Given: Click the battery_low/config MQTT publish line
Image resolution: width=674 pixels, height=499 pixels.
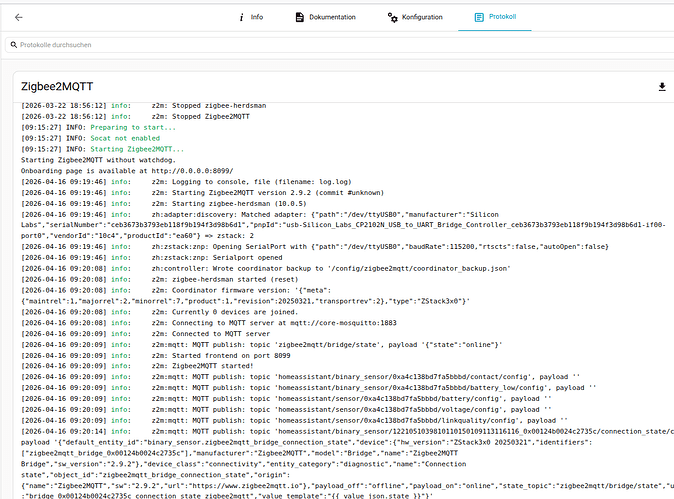Looking at the screenshot, I should (309, 388).
